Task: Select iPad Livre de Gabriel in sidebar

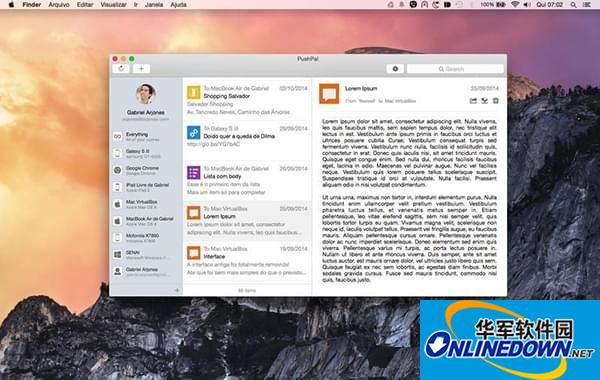Action: 146,187
